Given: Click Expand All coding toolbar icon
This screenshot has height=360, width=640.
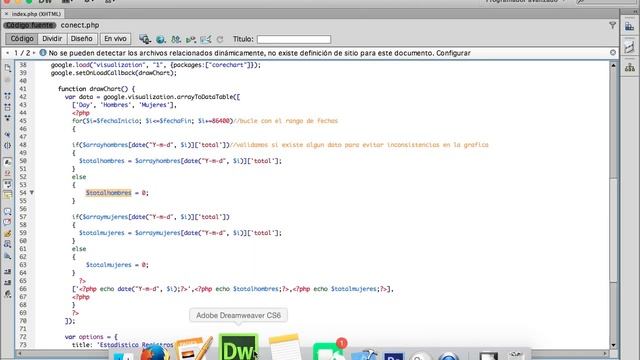Looking at the screenshot, I should pyautogui.click(x=7, y=118).
